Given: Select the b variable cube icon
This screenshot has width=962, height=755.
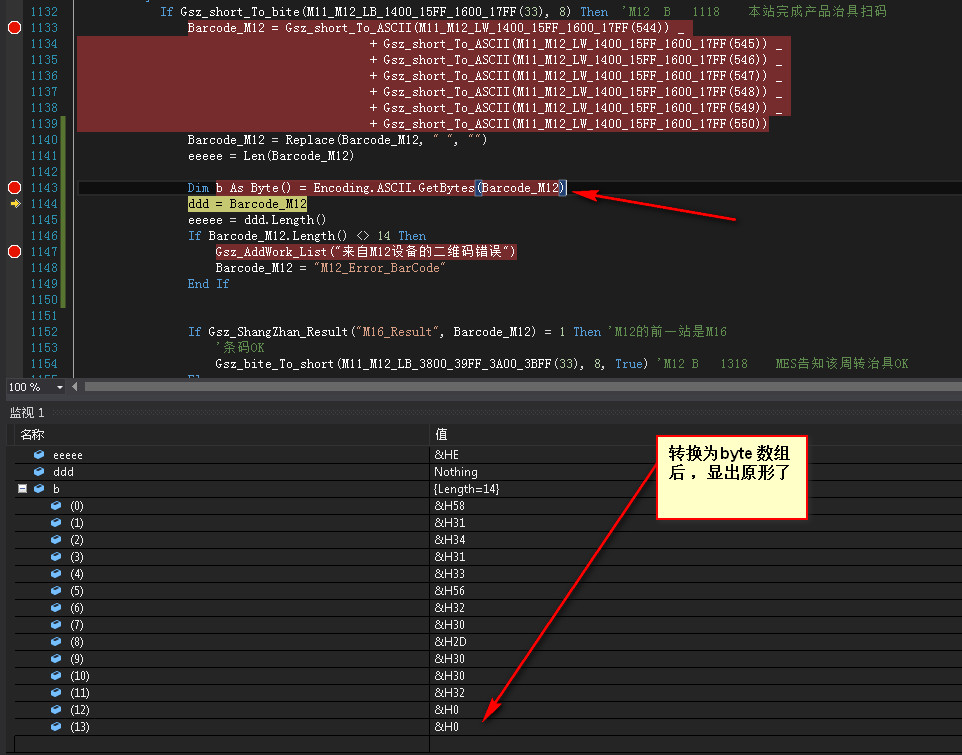Looking at the screenshot, I should click(x=39, y=489).
